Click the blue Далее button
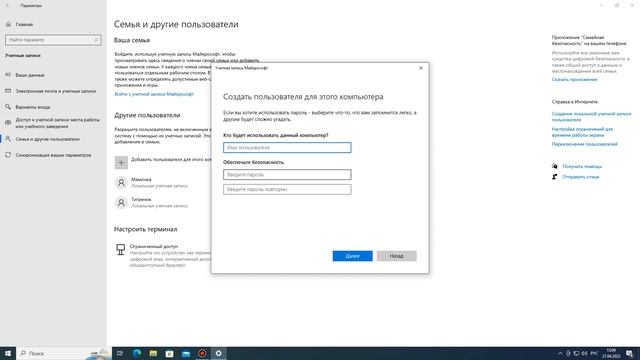 [352, 256]
